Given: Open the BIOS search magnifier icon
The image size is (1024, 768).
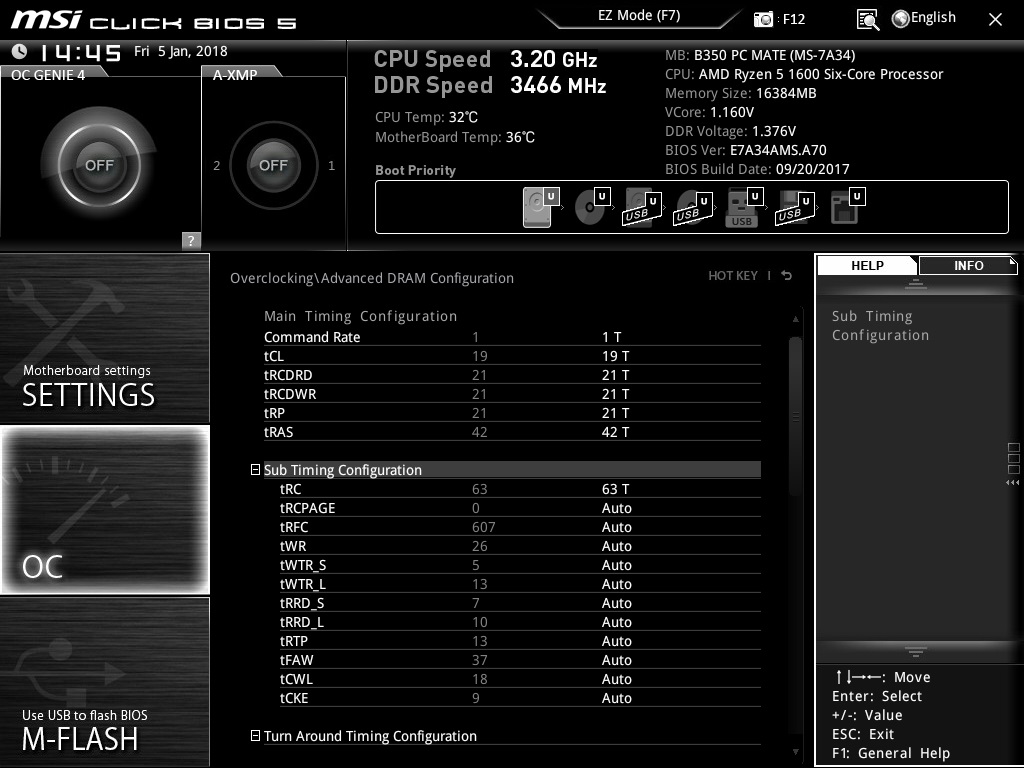Looking at the screenshot, I should 867,20.
